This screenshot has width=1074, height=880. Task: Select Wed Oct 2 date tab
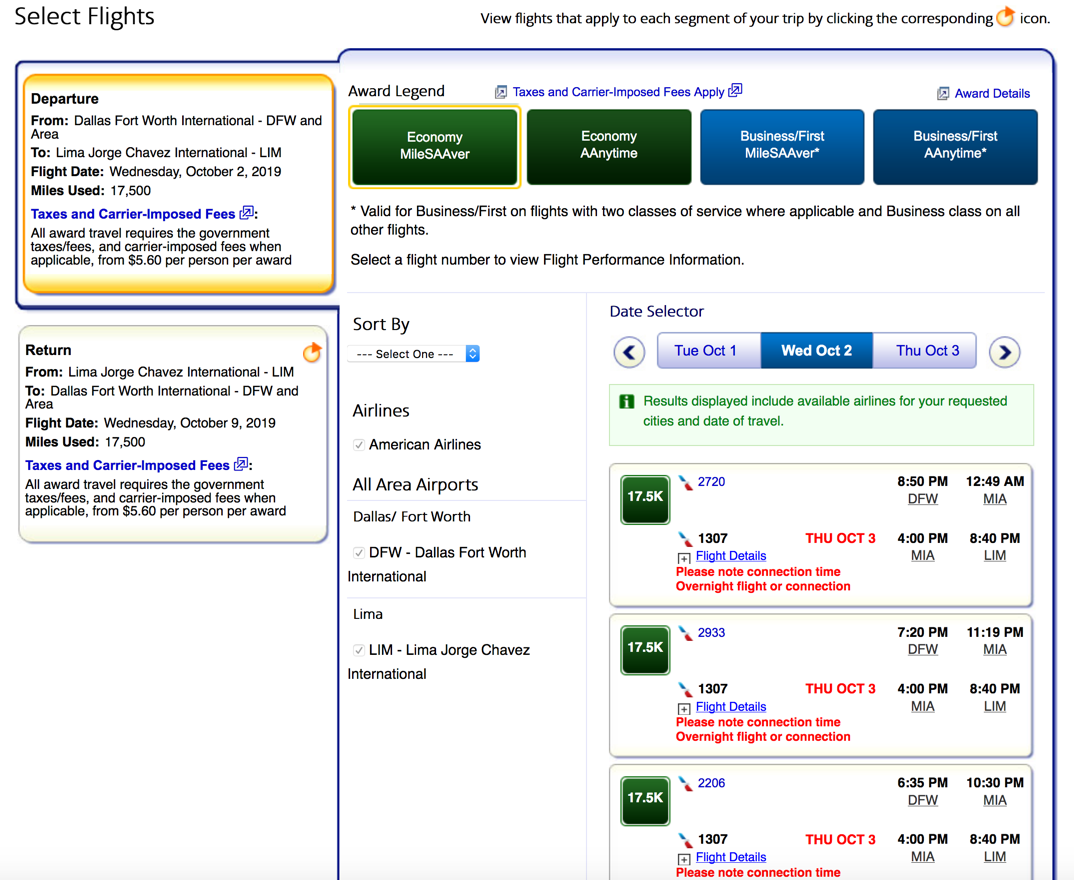(x=816, y=351)
